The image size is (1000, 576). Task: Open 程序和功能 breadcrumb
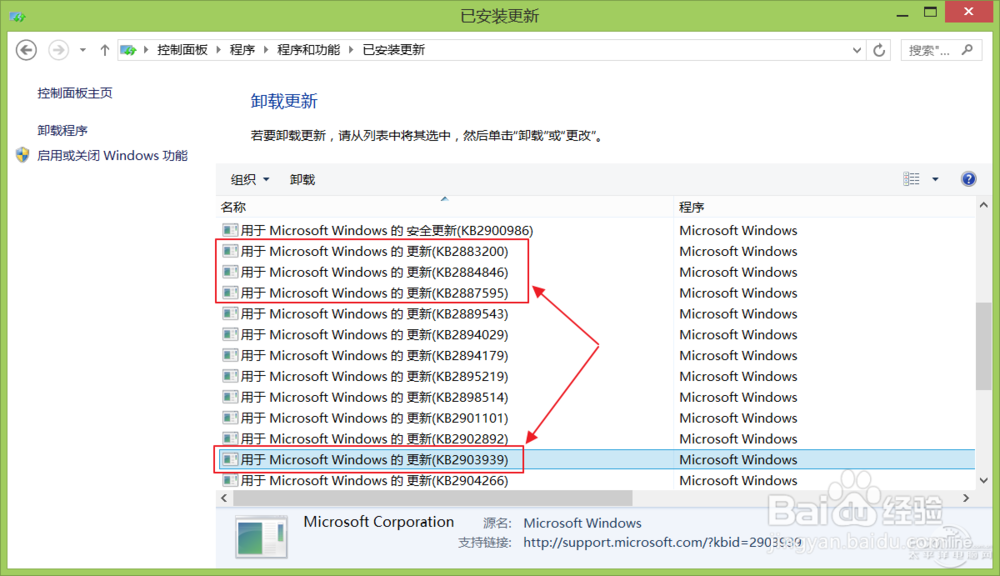(309, 50)
